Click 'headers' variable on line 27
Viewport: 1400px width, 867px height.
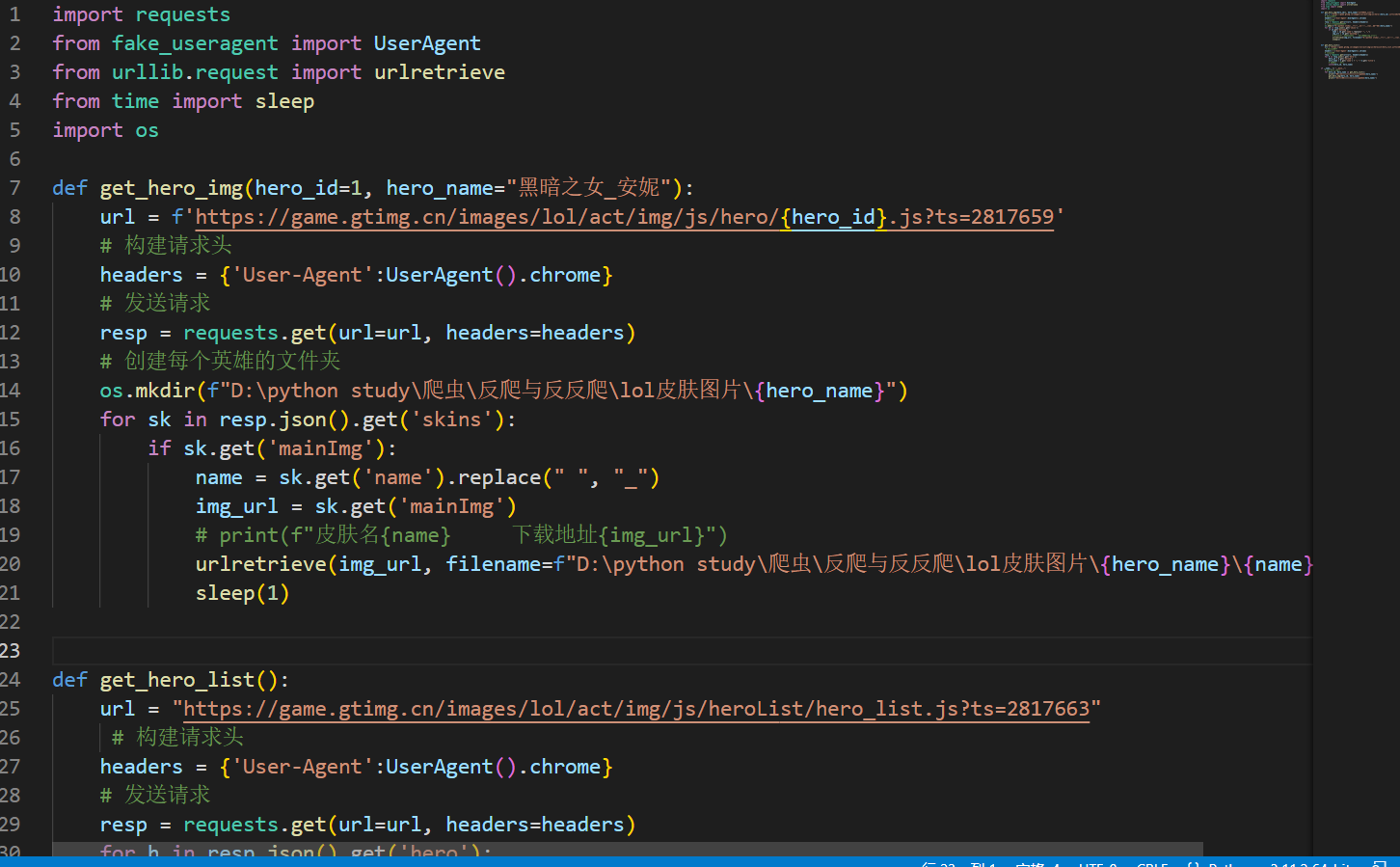142,767
